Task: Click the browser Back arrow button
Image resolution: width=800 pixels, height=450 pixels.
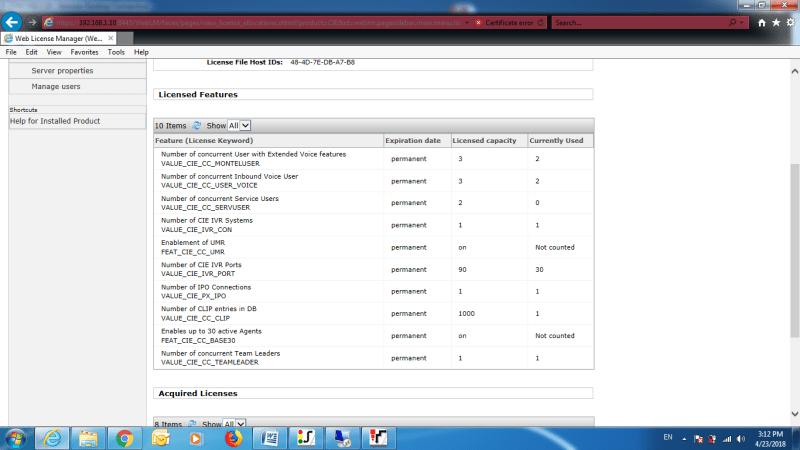Action: point(12,22)
